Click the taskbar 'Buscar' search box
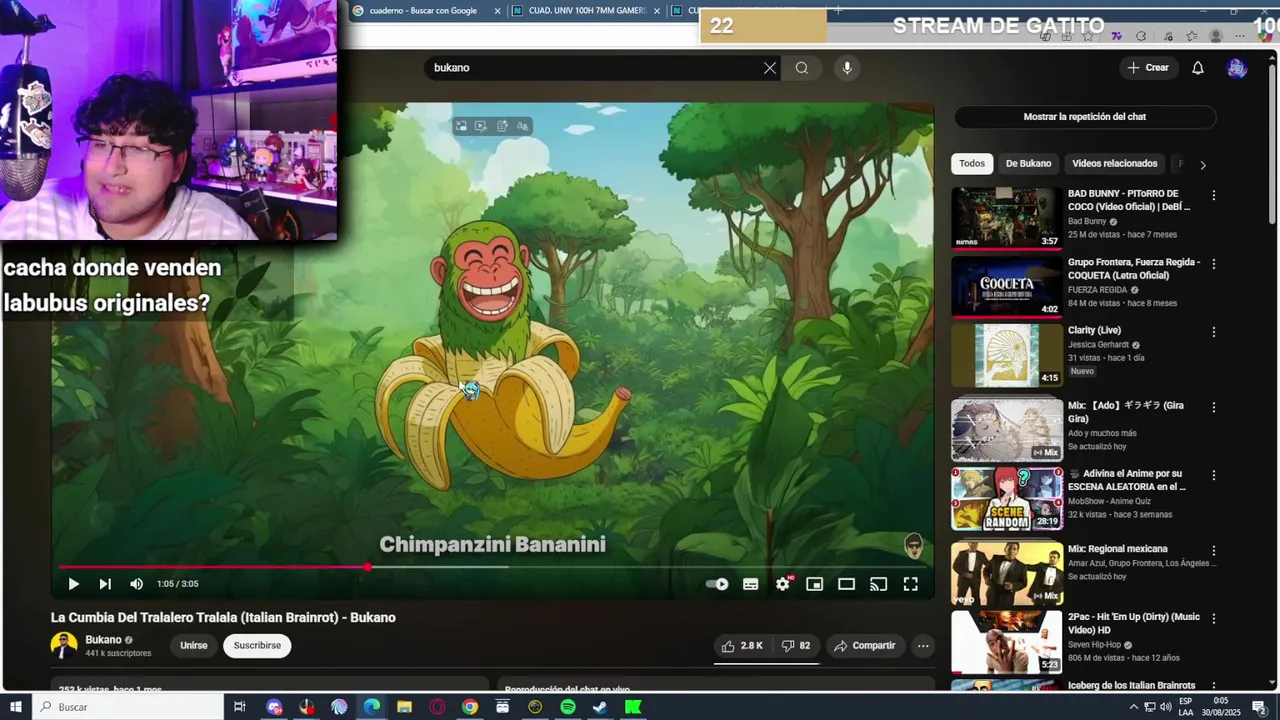This screenshot has width=1280, height=720. point(128,707)
